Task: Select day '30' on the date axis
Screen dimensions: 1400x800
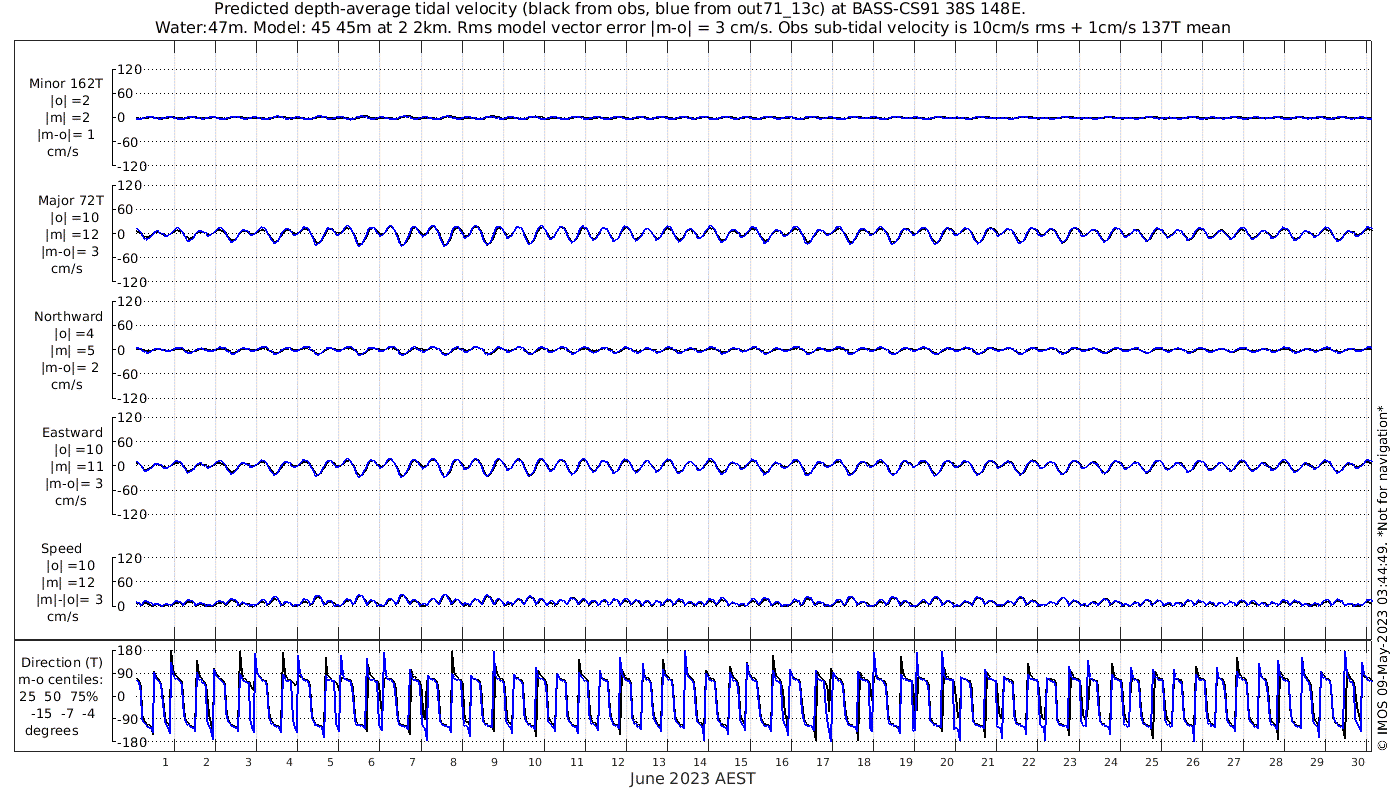Action: (1358, 762)
